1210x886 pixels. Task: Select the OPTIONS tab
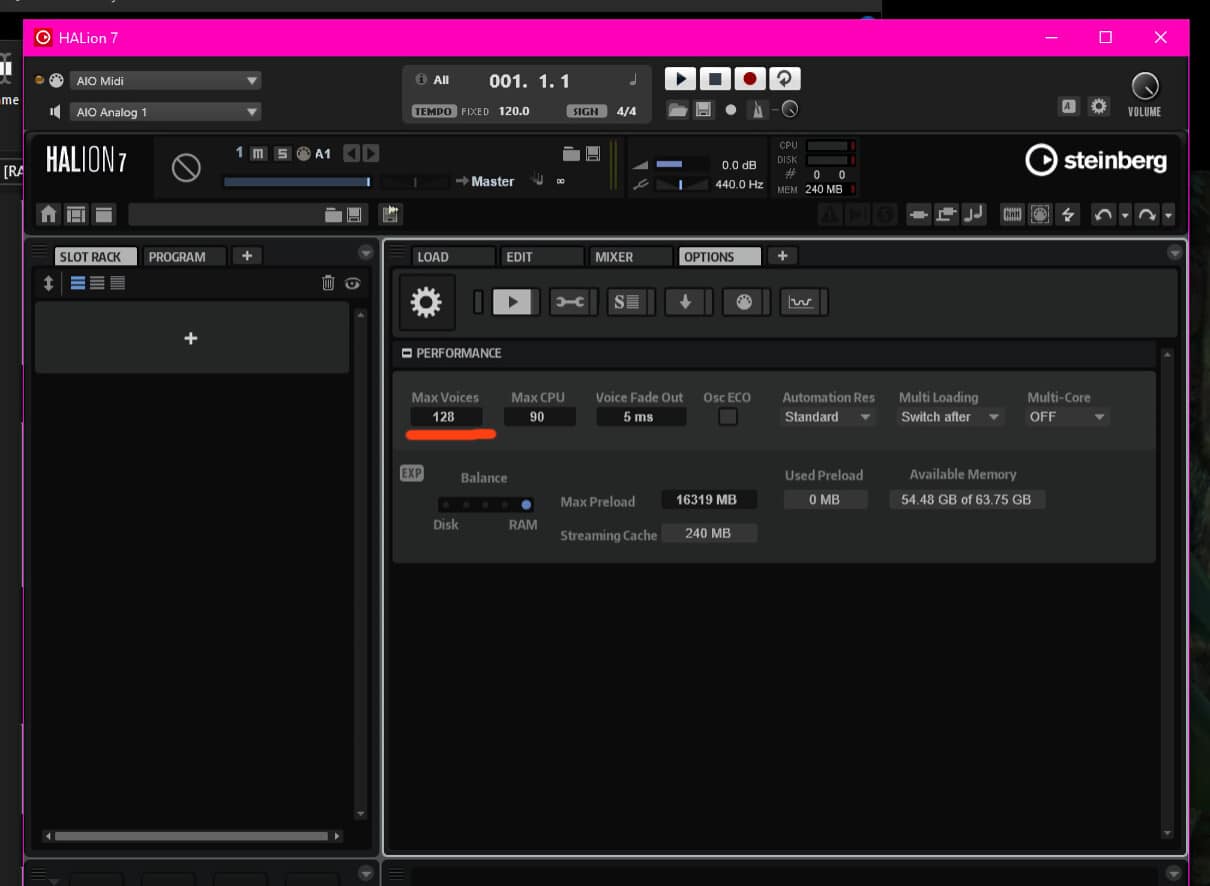point(719,257)
